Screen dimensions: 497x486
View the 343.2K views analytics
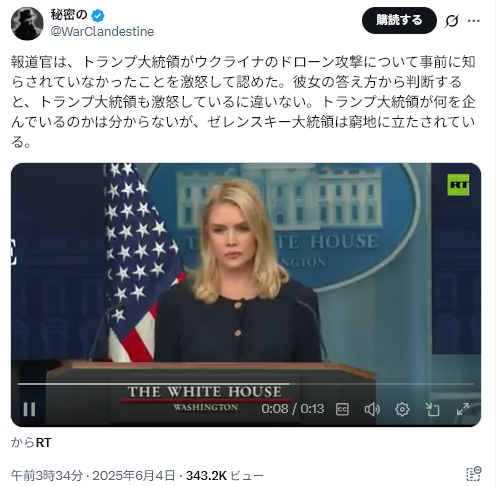(225, 475)
